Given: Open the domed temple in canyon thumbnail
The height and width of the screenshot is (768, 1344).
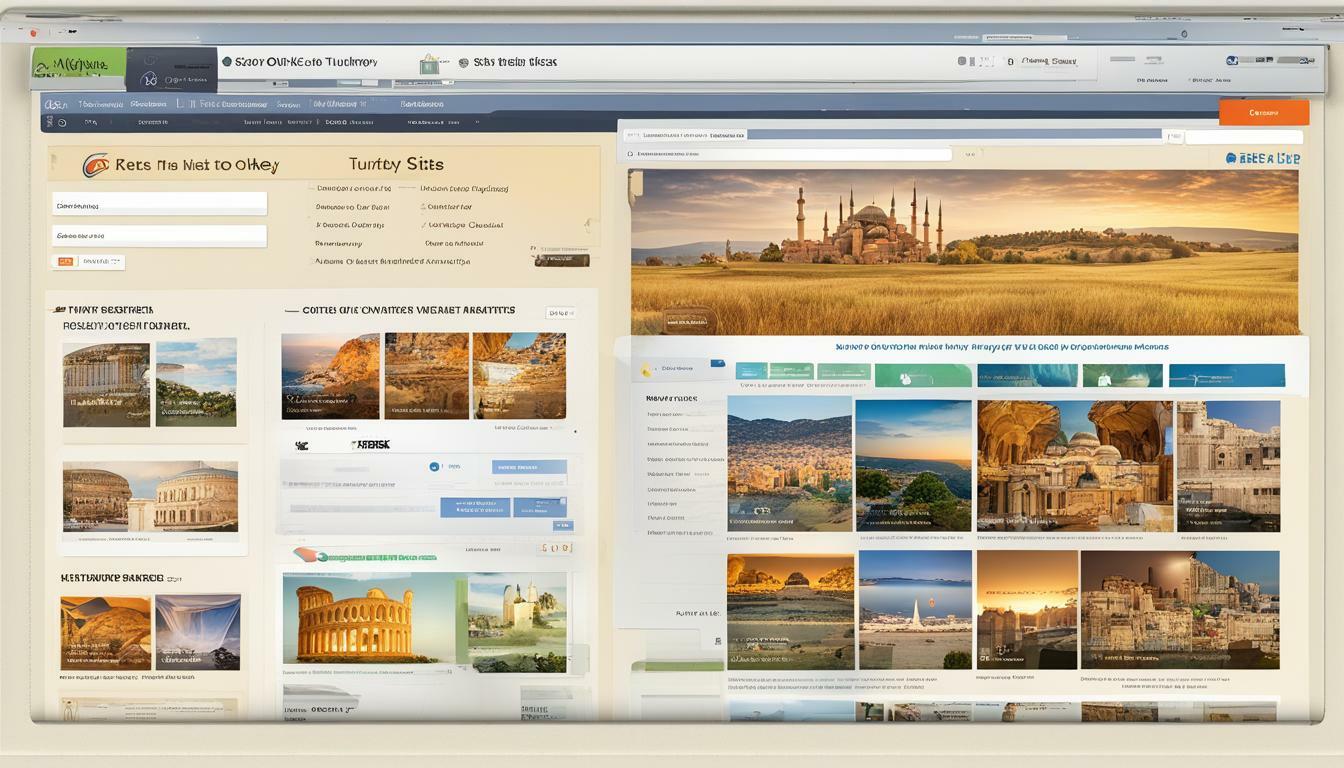Looking at the screenshot, I should tap(1075, 466).
